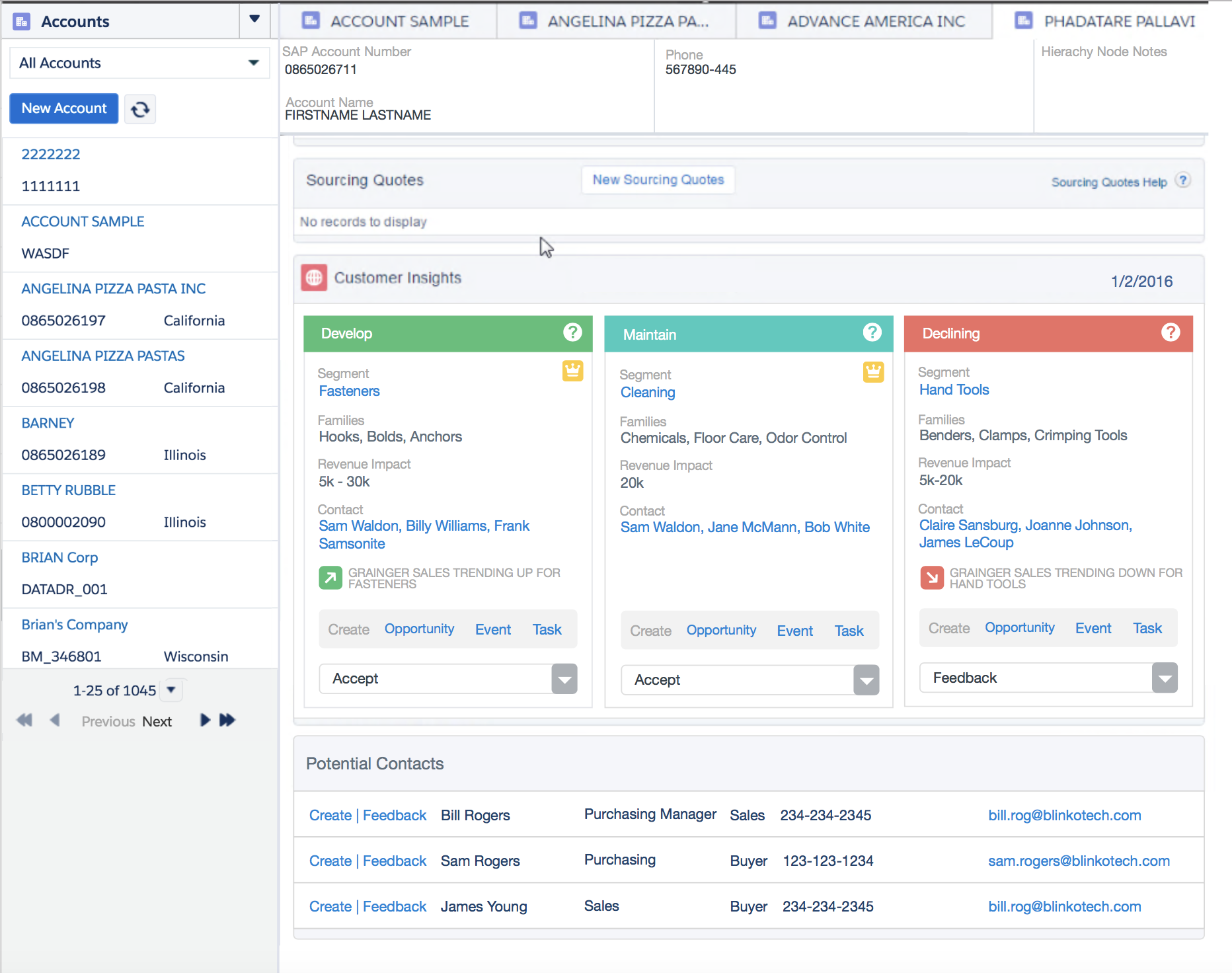The width and height of the screenshot is (1232, 973).
Task: Open the BRIAN Corp account link
Action: tap(59, 557)
